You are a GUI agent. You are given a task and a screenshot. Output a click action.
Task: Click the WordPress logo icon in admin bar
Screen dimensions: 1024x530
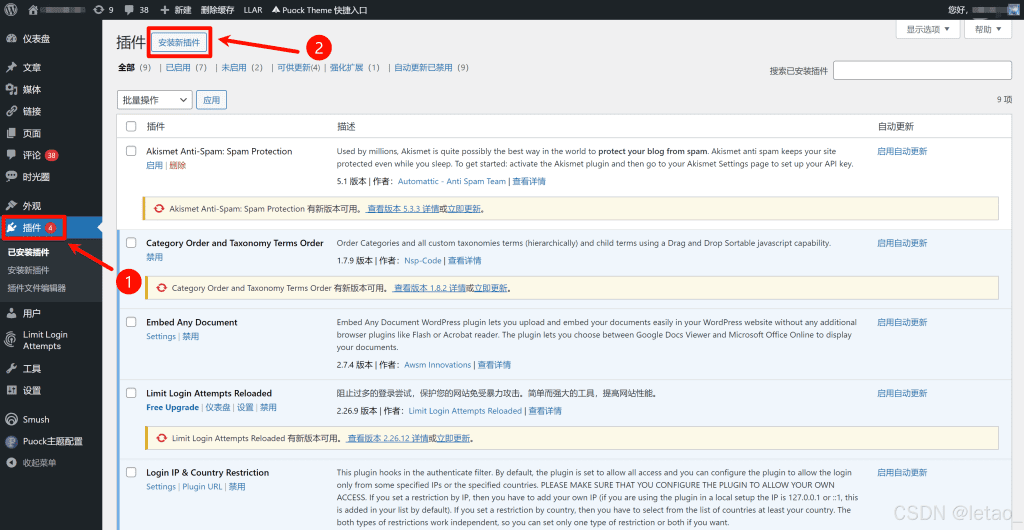11,9
